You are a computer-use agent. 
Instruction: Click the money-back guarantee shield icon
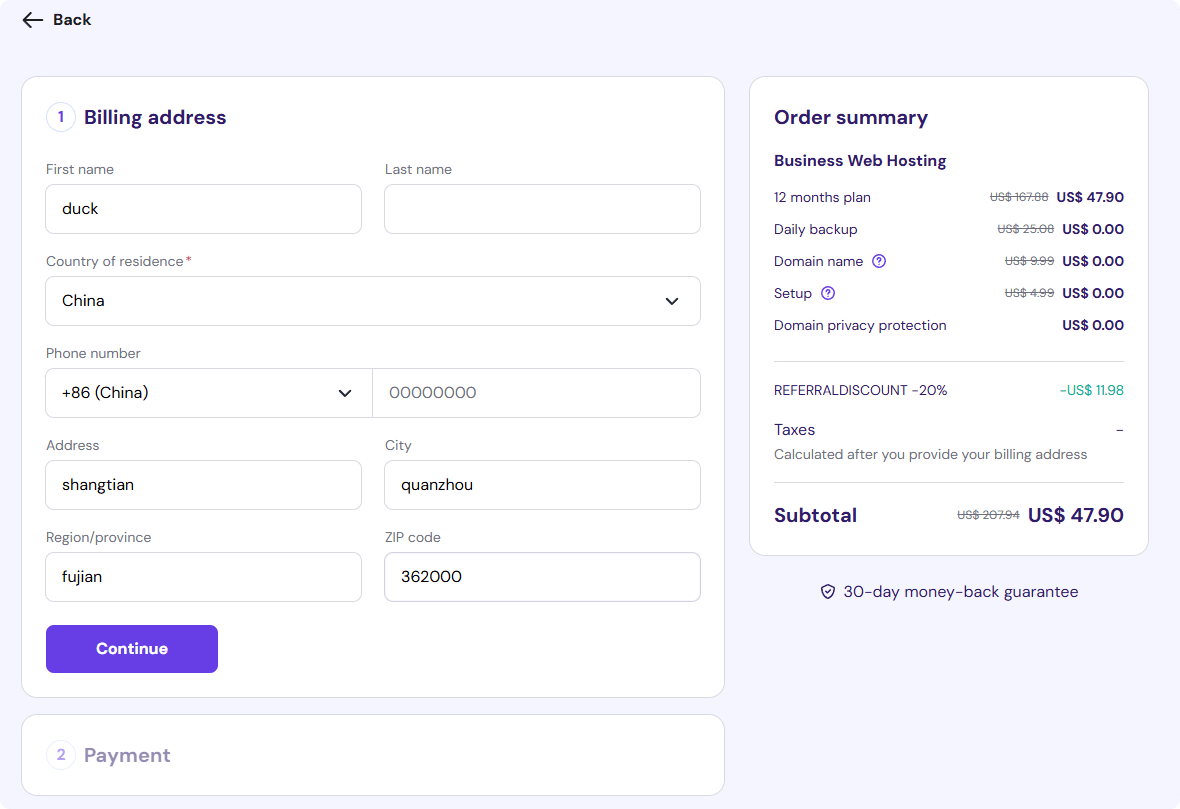coord(827,592)
